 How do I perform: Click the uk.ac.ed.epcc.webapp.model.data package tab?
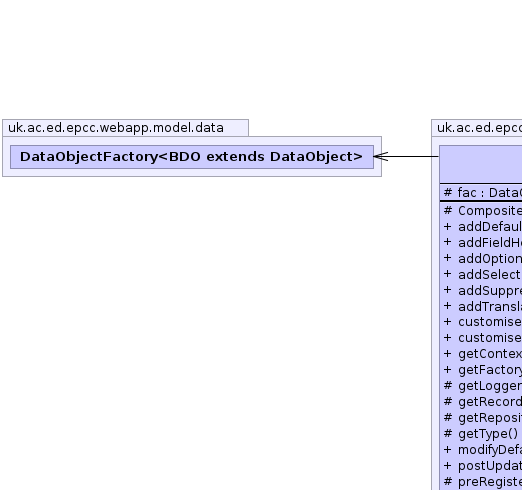(125, 128)
